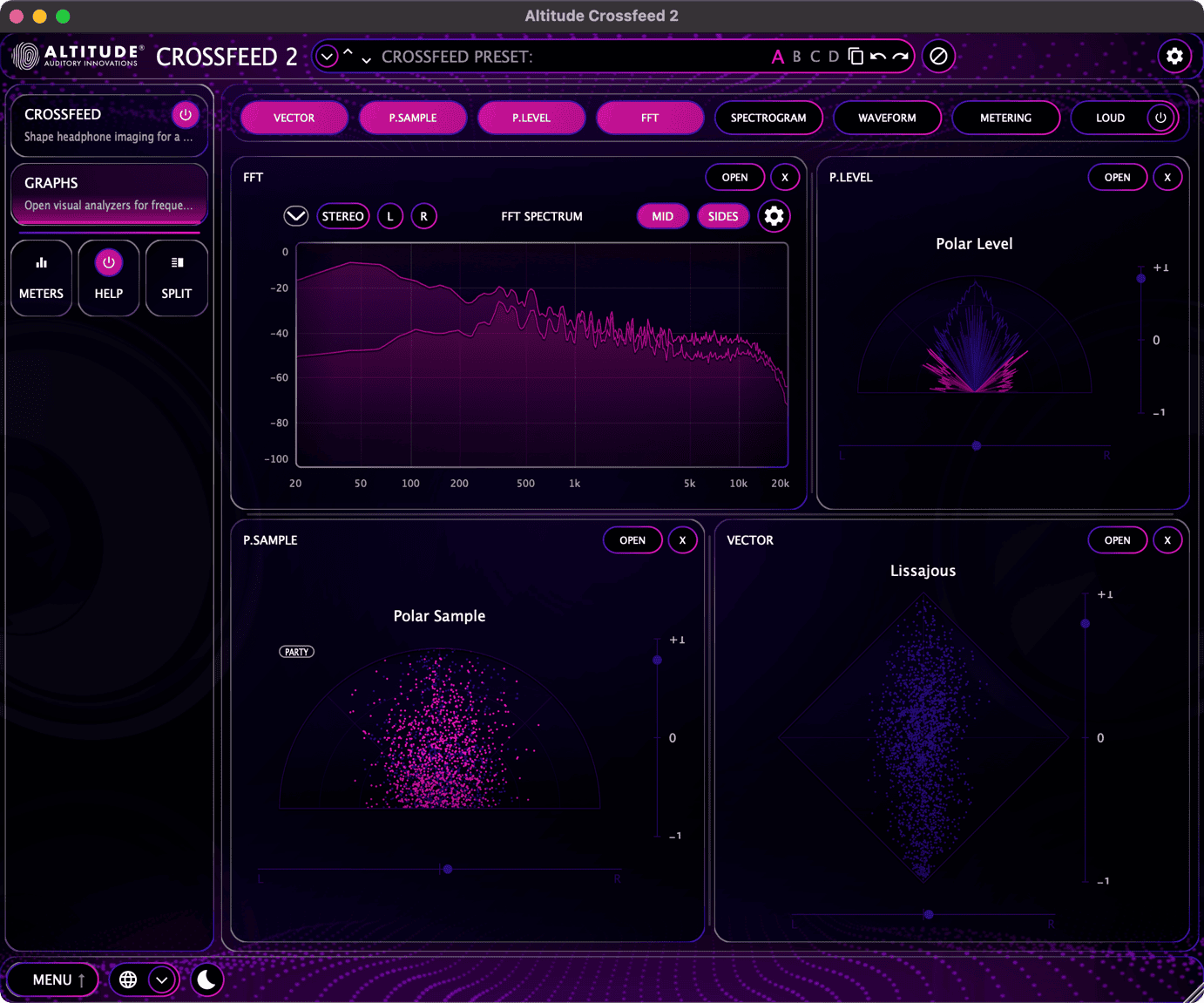Adjust Polar Sample horizontal L-R slider handle
The height and width of the screenshot is (1003, 1204).
448,869
